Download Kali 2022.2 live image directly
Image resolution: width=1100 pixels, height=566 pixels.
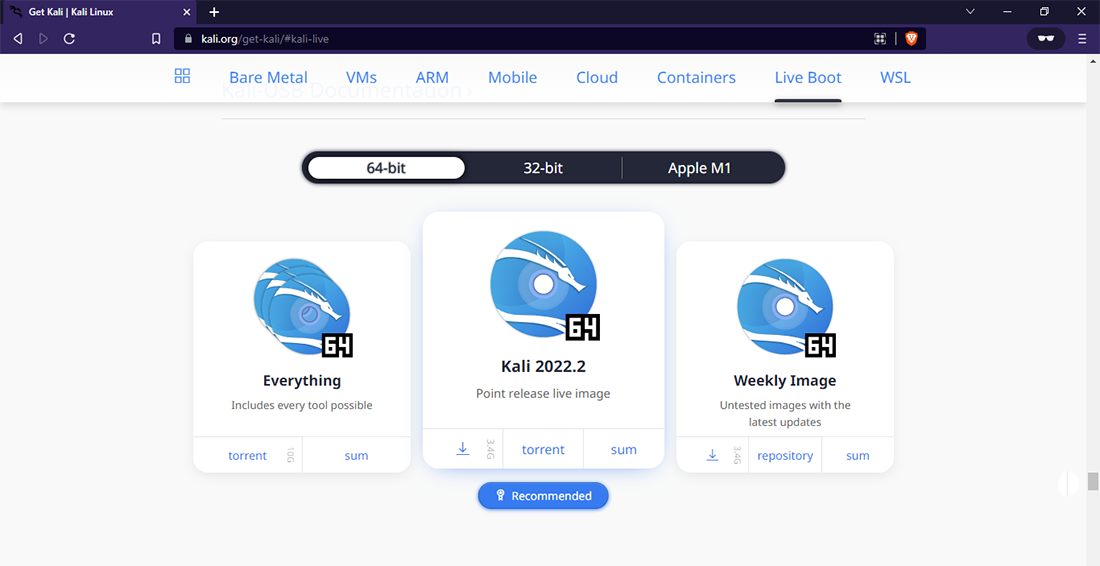pos(463,449)
